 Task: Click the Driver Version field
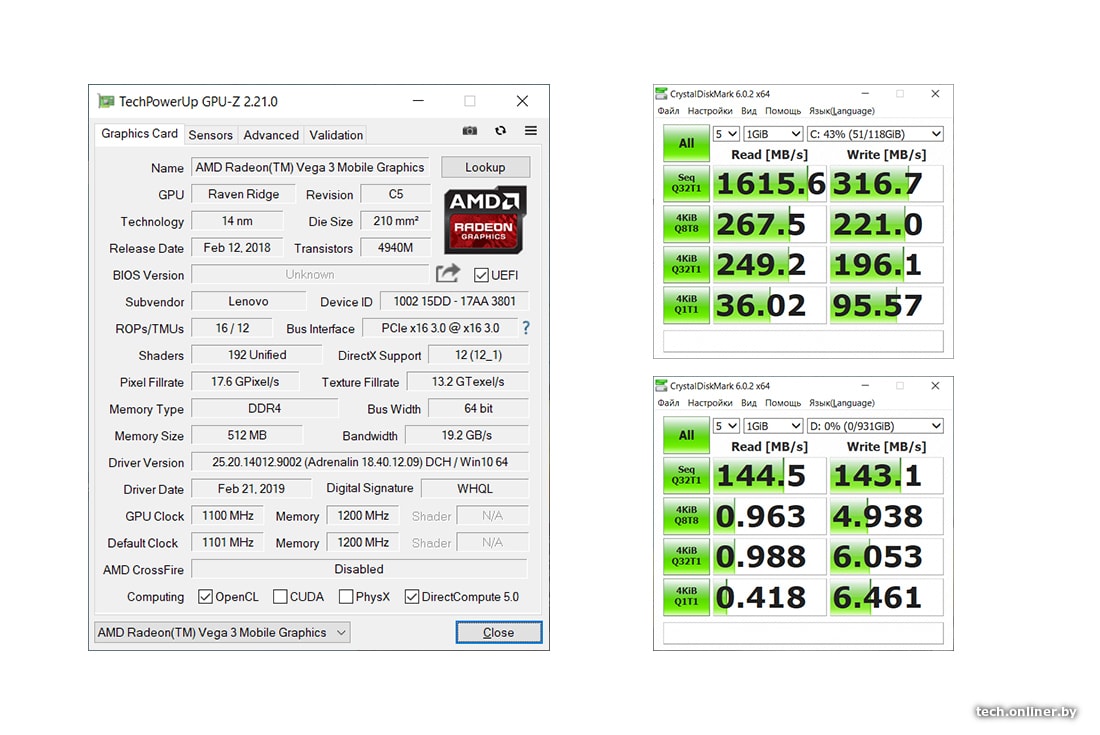(359, 462)
